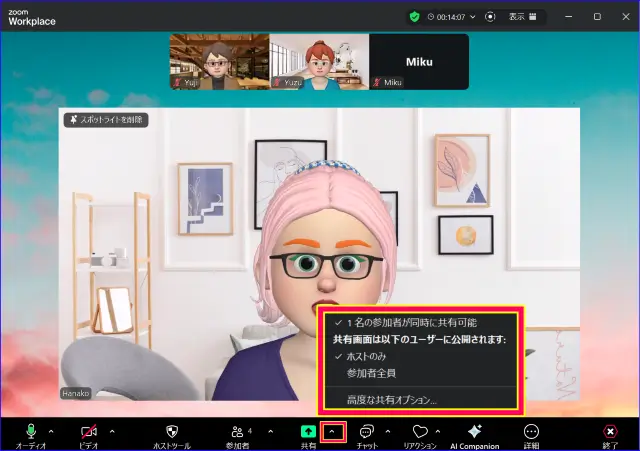Toggle 1名の参加者が同時に共有可能 option

(x=420, y=323)
